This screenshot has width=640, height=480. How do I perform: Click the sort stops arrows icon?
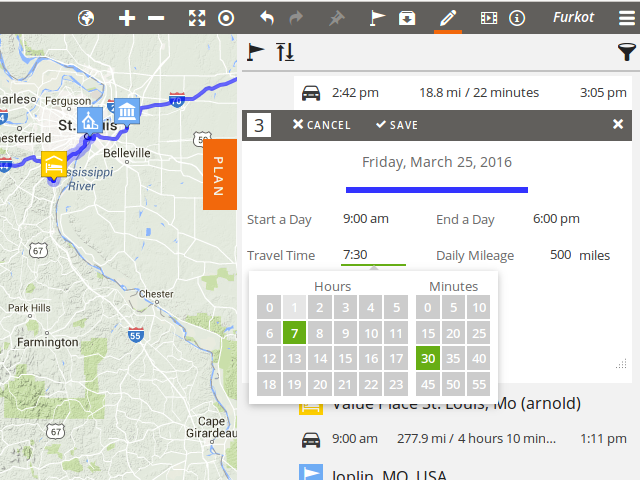click(285, 52)
